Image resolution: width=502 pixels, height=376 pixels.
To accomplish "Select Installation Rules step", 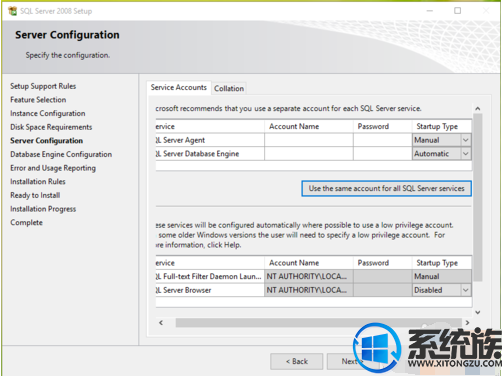I will click(x=38, y=182).
